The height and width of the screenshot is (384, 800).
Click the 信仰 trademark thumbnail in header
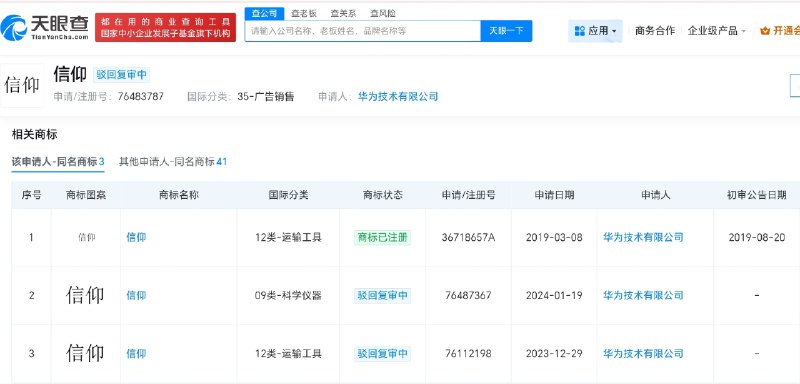coord(22,86)
